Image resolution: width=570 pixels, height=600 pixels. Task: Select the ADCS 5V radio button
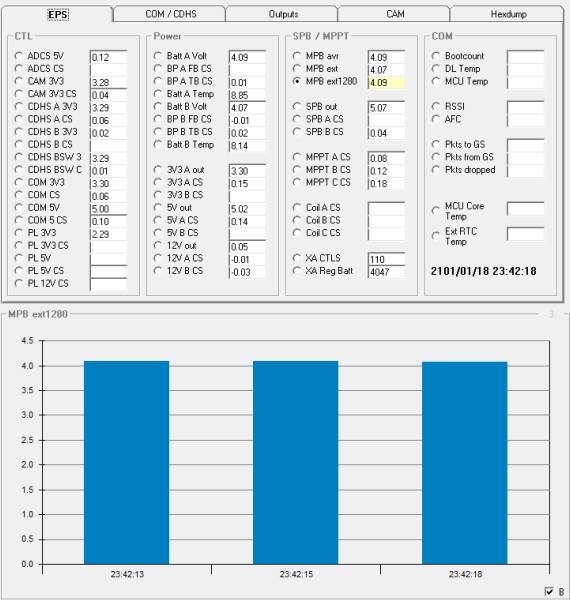coord(18,56)
